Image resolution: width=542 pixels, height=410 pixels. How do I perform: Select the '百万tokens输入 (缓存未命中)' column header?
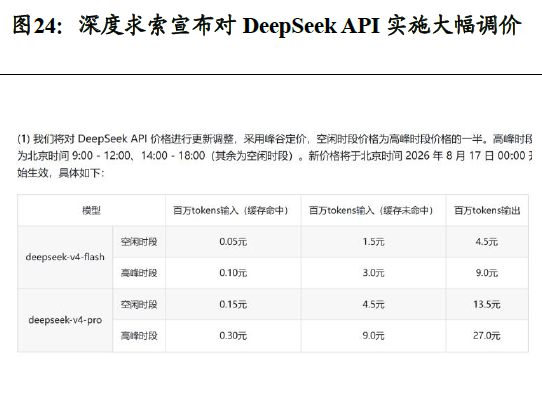tap(373, 210)
